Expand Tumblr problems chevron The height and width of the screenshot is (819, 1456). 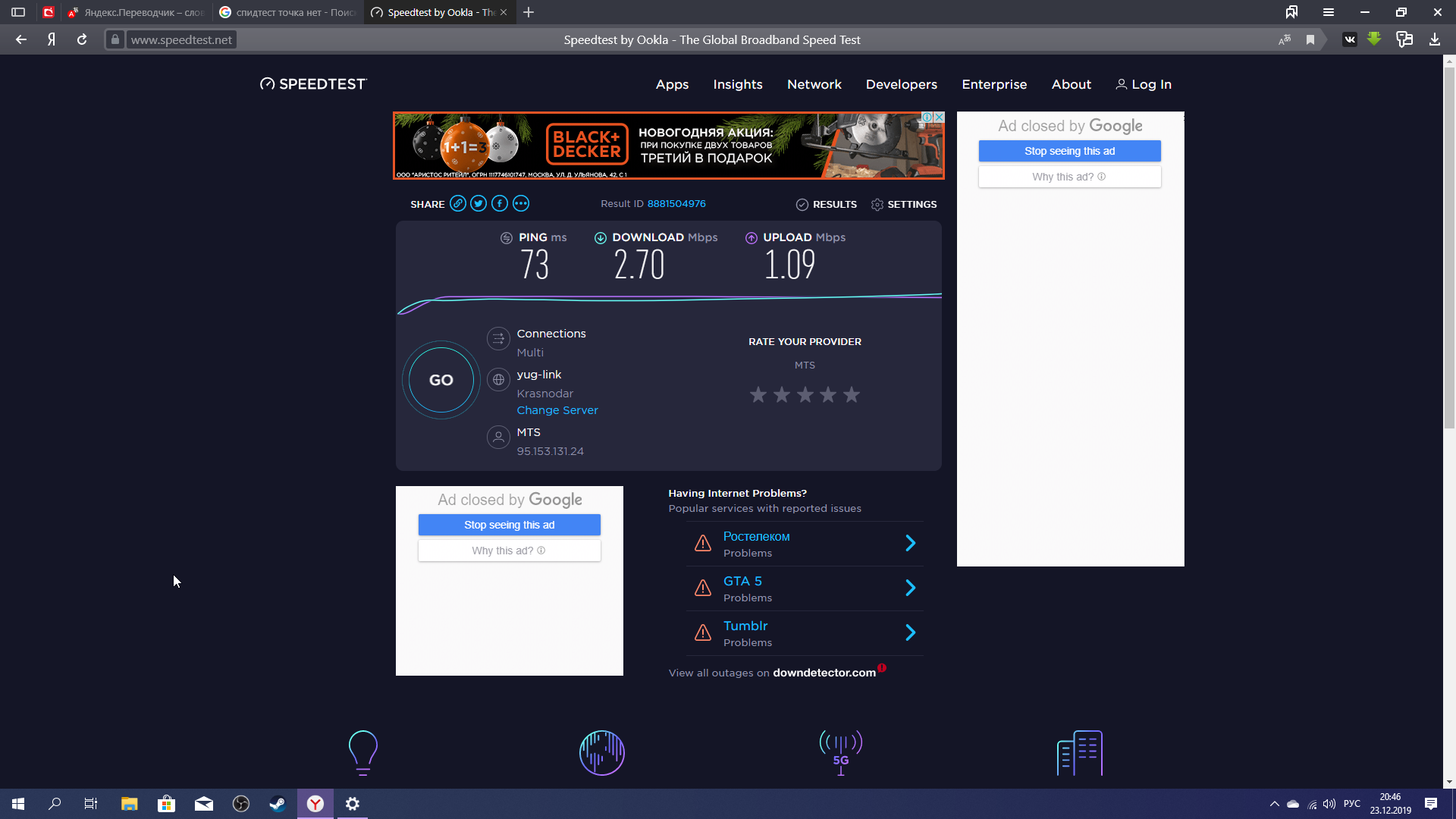[x=911, y=632]
